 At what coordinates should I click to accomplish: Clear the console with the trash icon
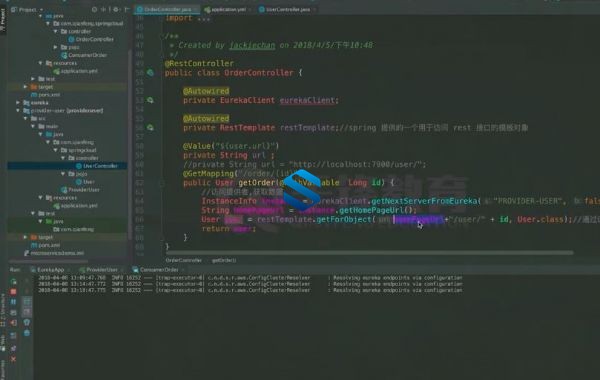tap(27, 333)
